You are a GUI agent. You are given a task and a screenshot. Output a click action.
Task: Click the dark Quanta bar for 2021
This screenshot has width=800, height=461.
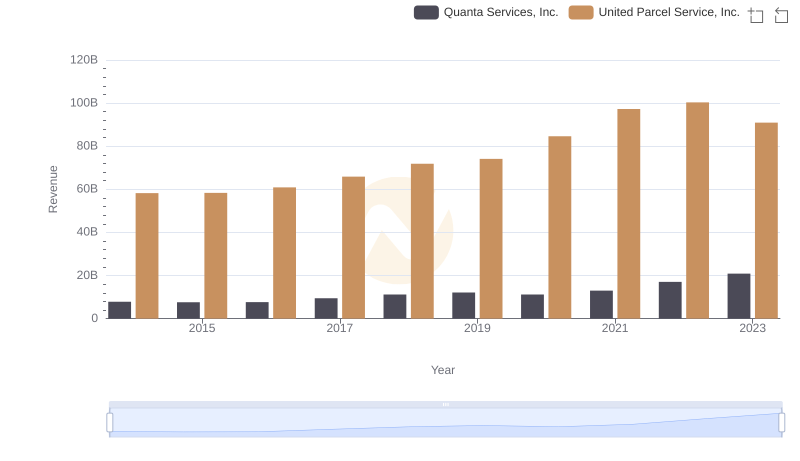[x=602, y=305]
